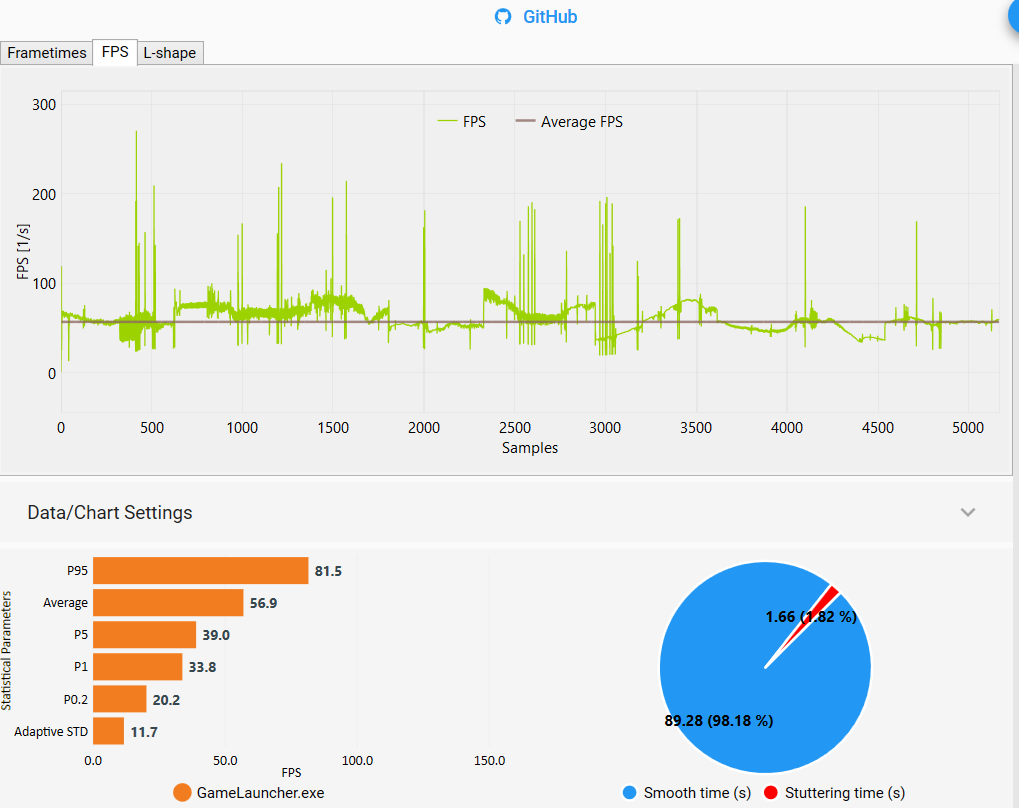Click the GitHub octocat icon
The height and width of the screenshot is (808, 1019).
click(x=503, y=17)
